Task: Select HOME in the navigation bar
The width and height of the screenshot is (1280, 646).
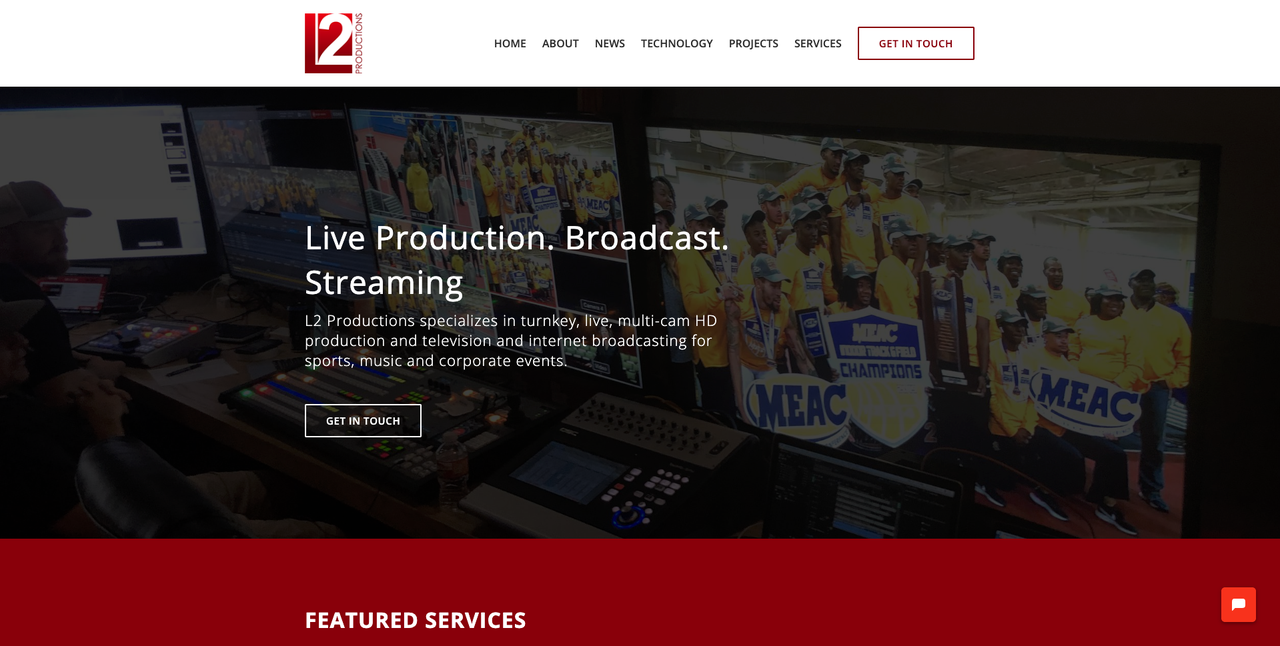Action: pyautogui.click(x=510, y=43)
